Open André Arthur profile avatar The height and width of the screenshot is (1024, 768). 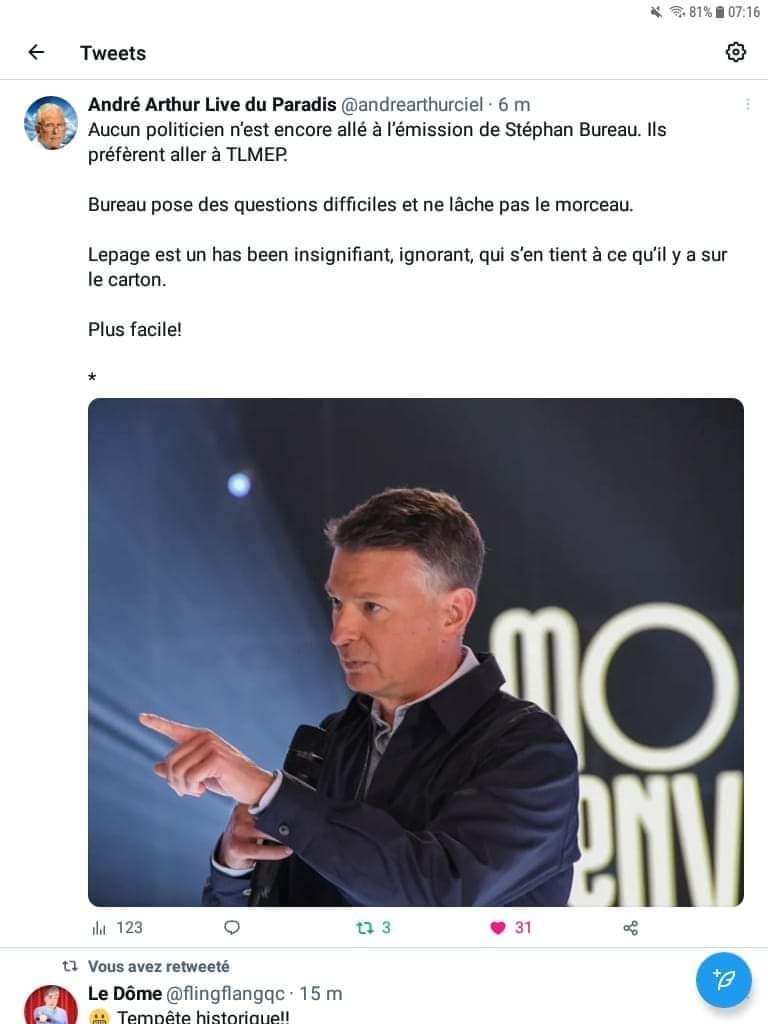click(51, 123)
